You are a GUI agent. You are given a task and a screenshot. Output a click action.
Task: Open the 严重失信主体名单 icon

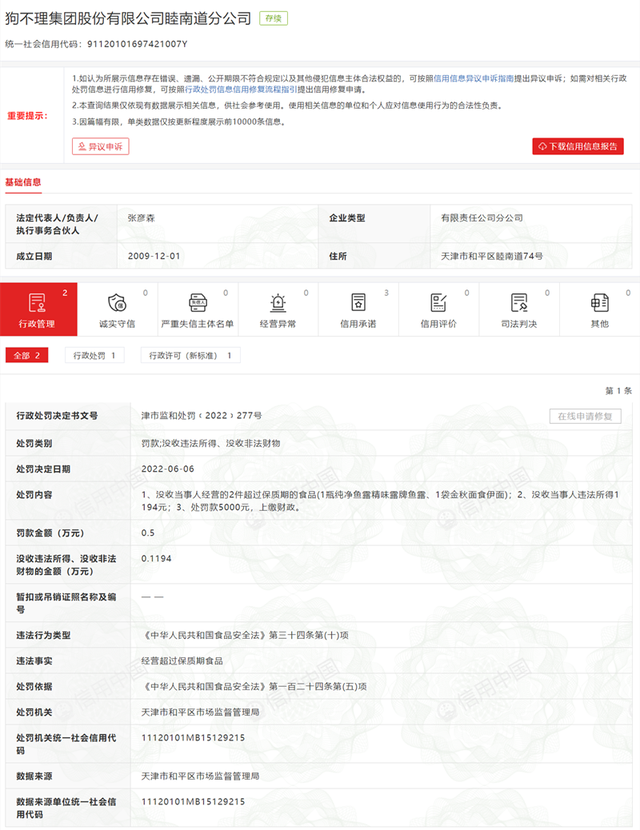click(x=197, y=303)
